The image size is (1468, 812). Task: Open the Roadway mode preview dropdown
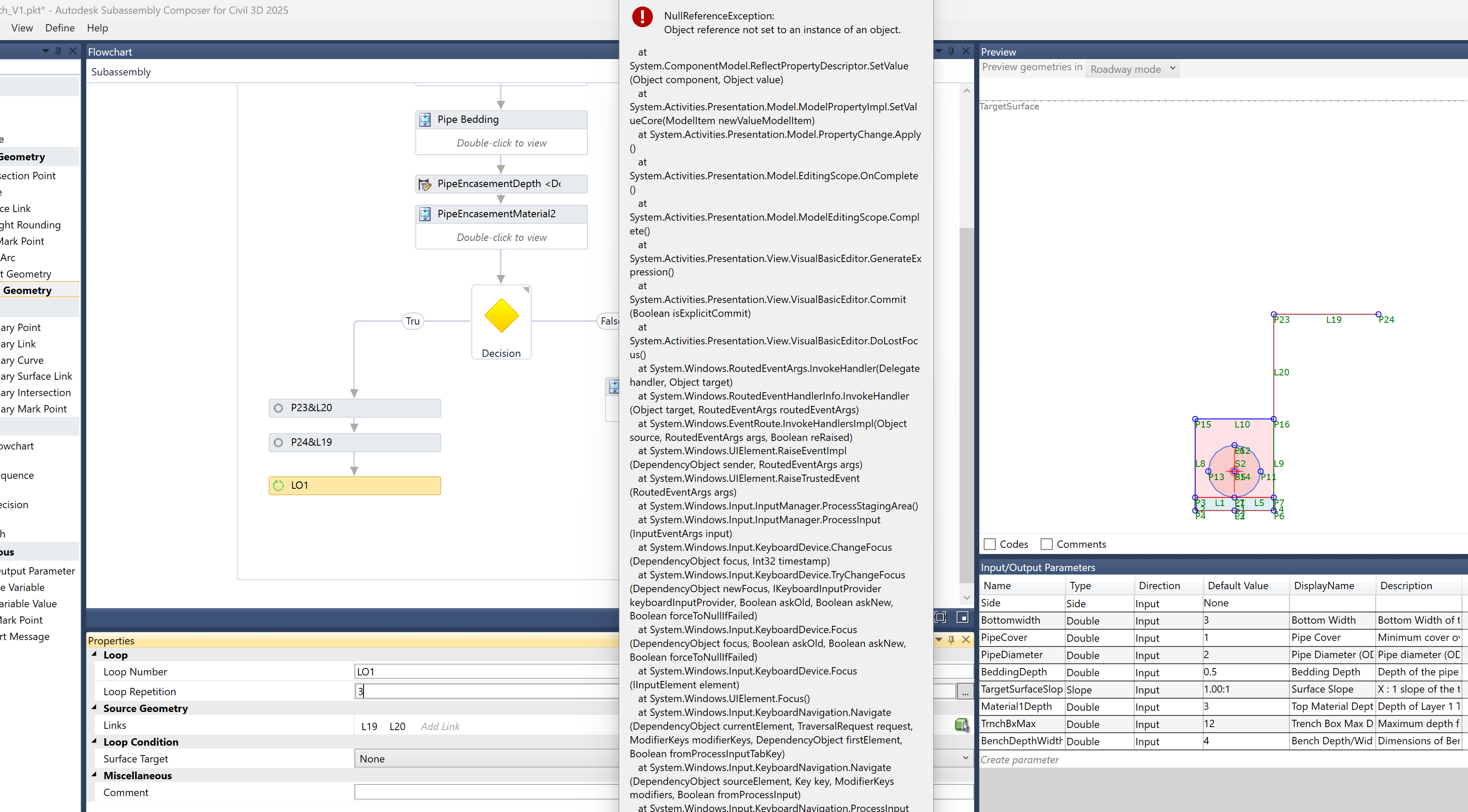[1132, 69]
